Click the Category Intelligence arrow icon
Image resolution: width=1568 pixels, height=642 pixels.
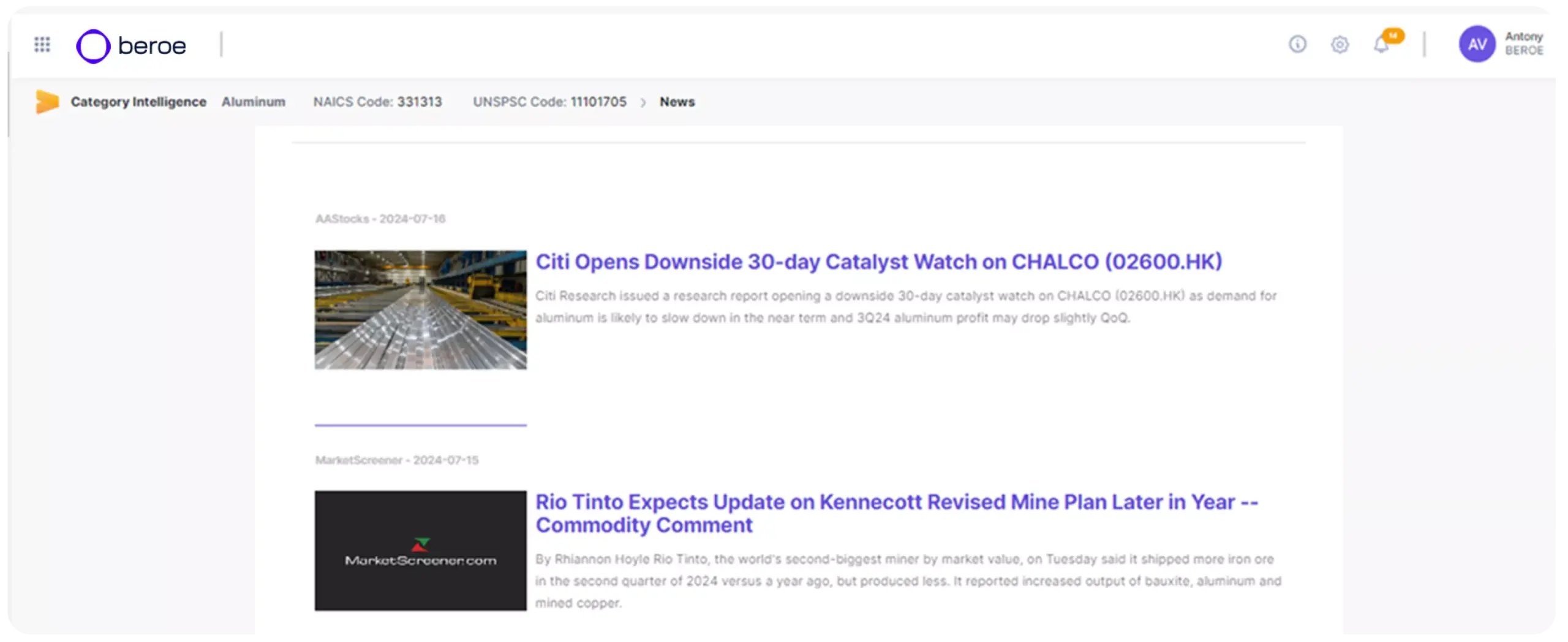pos(47,102)
